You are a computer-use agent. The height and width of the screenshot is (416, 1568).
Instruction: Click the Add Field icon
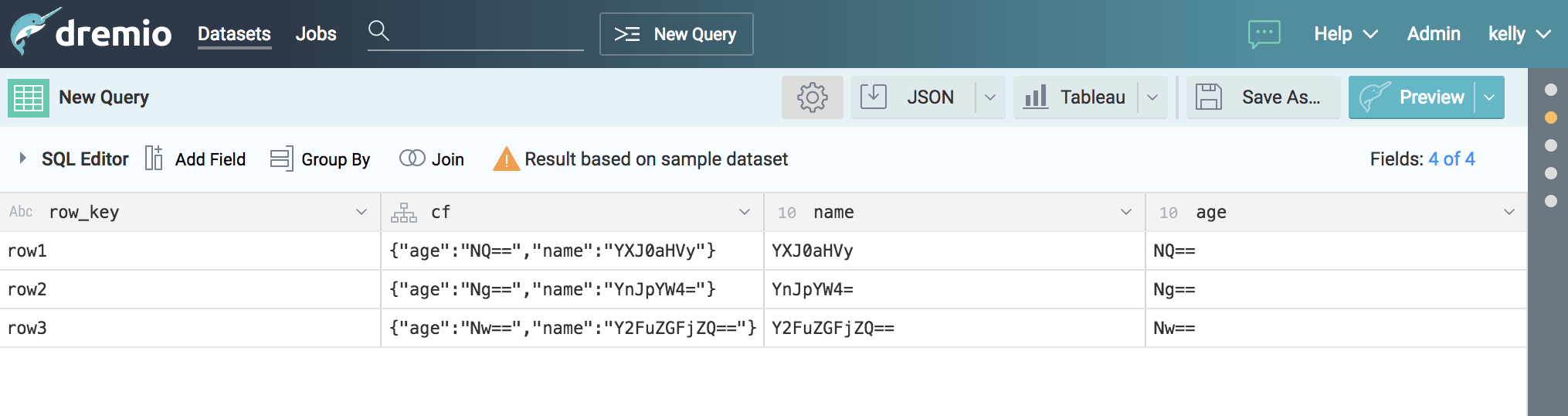tap(154, 159)
